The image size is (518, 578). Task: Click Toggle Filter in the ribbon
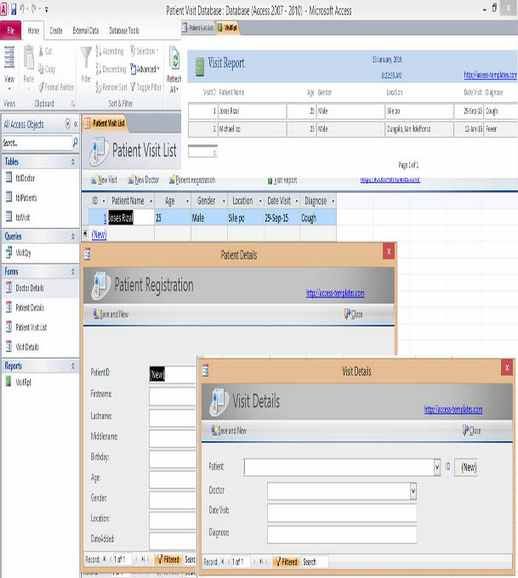[146, 87]
